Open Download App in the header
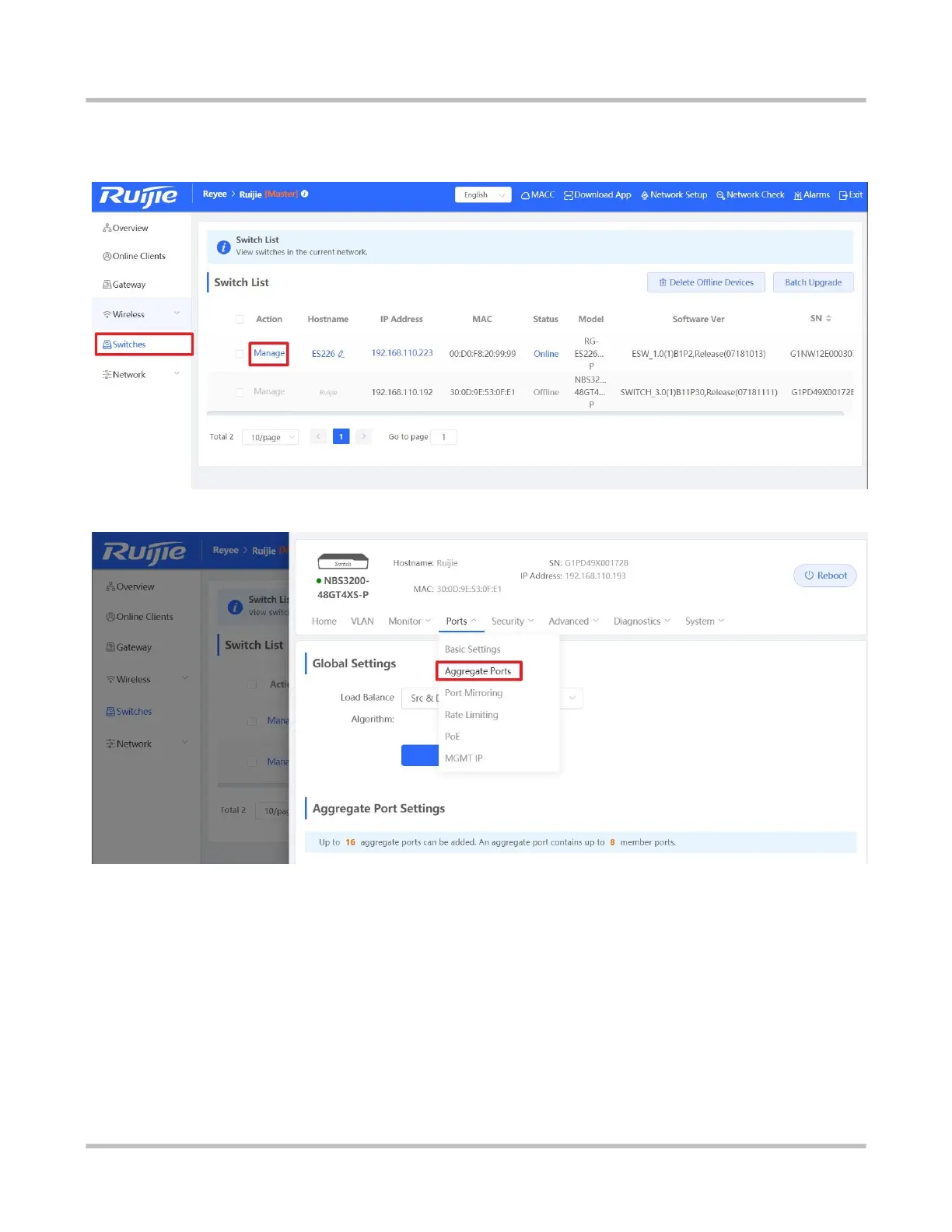 (x=597, y=195)
